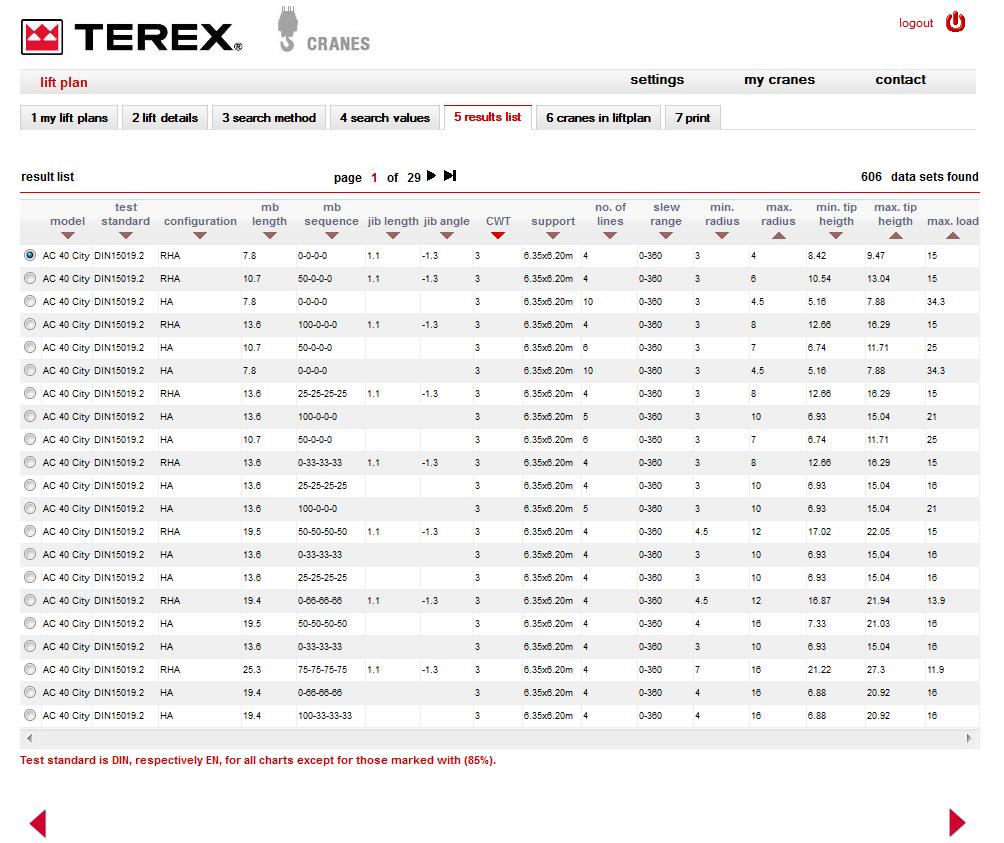Sort by test standard using its arrow
Image resolution: width=1004 pixels, height=843 pixels.
pos(126,236)
